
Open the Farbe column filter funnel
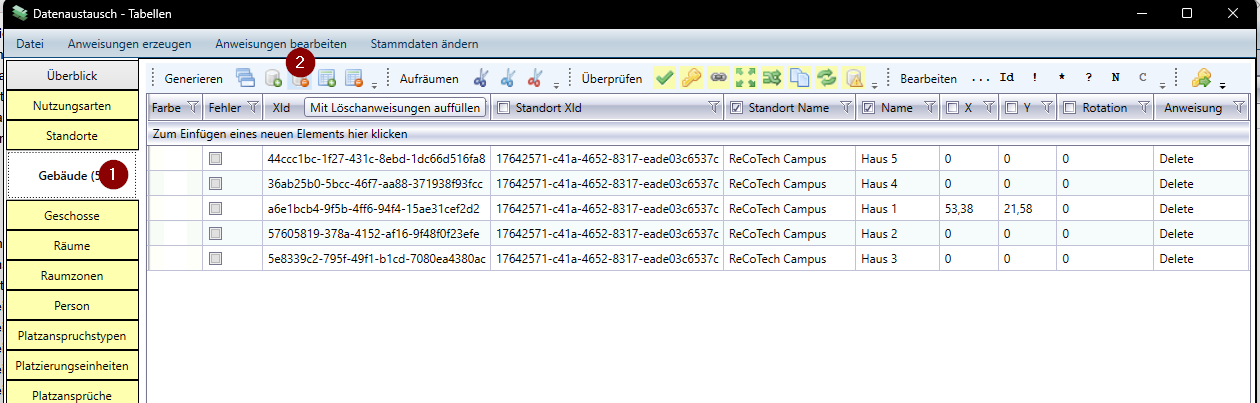pyautogui.click(x=193, y=108)
